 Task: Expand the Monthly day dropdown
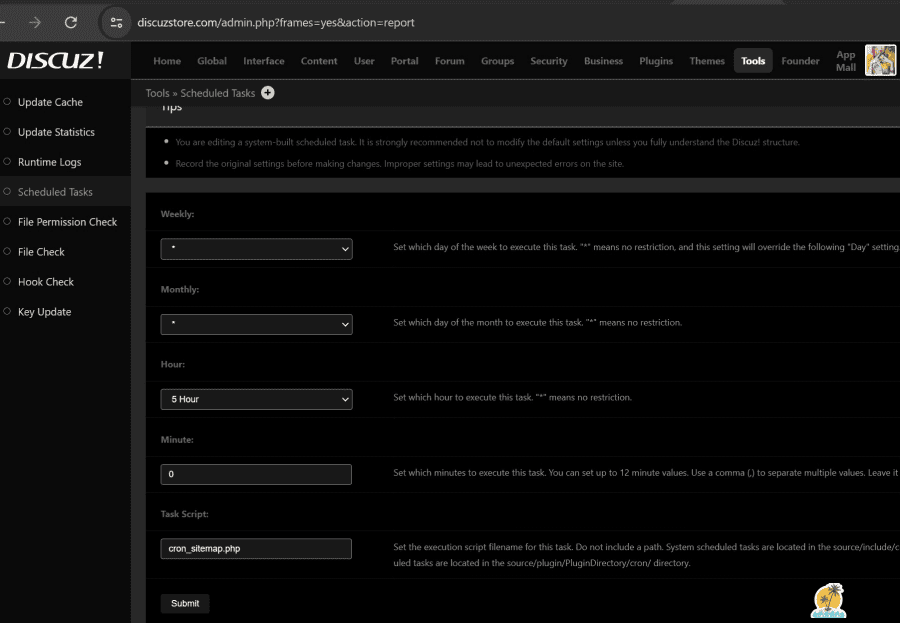tap(256, 324)
